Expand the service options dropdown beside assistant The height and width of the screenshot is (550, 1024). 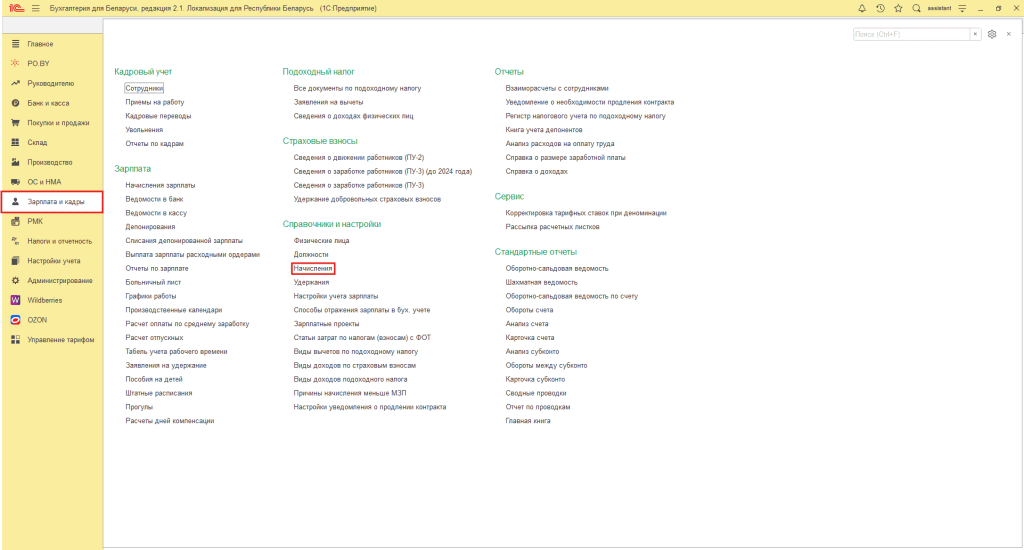click(962, 8)
